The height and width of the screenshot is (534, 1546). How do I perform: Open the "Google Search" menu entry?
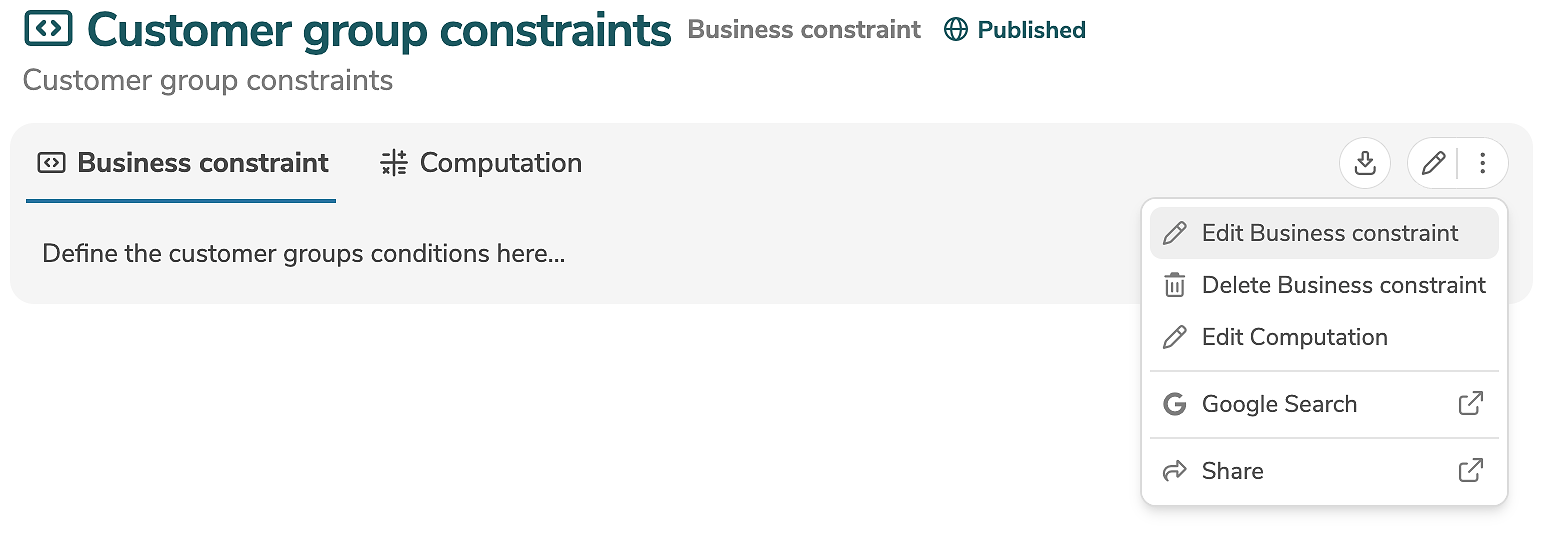(1279, 404)
